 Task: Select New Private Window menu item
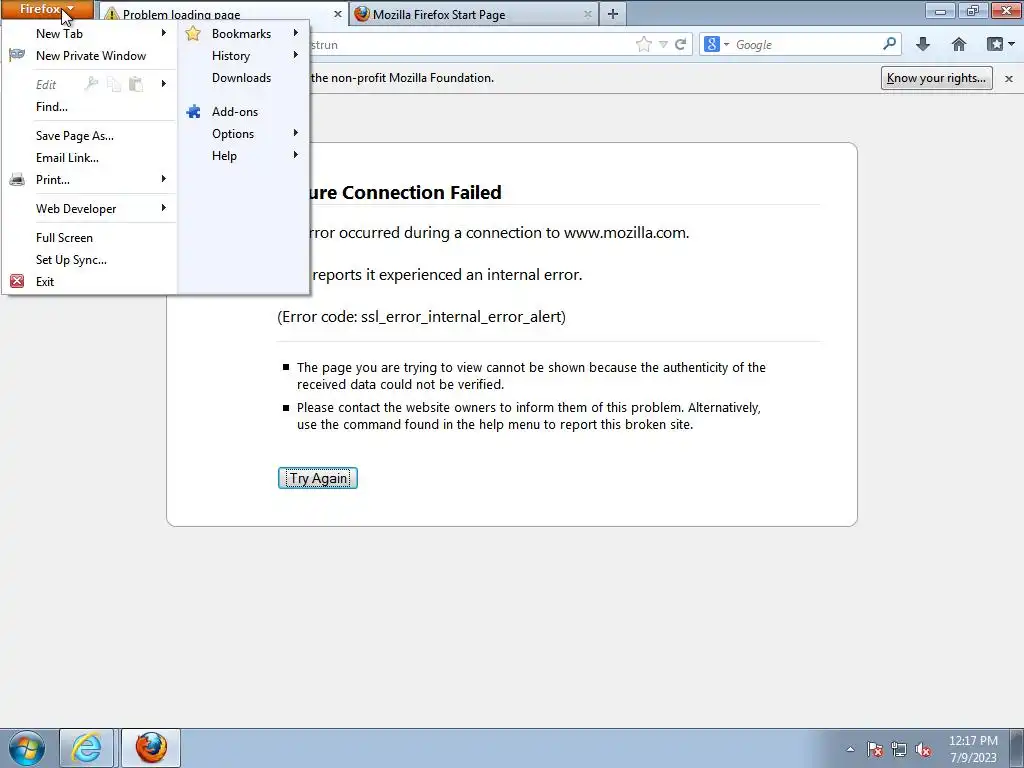coord(91,56)
